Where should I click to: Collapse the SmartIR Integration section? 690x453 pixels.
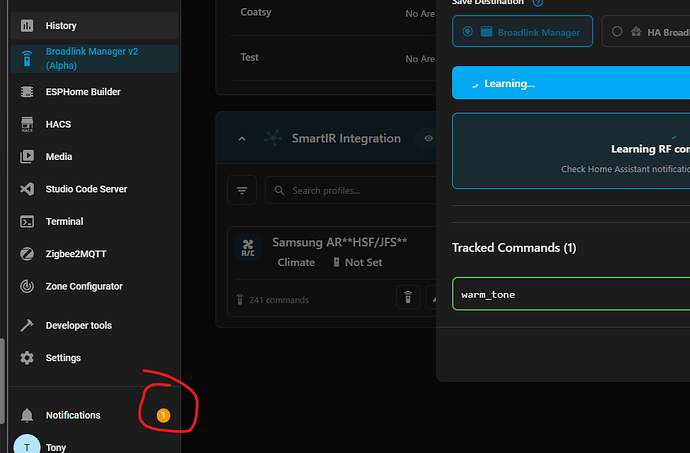[242, 139]
